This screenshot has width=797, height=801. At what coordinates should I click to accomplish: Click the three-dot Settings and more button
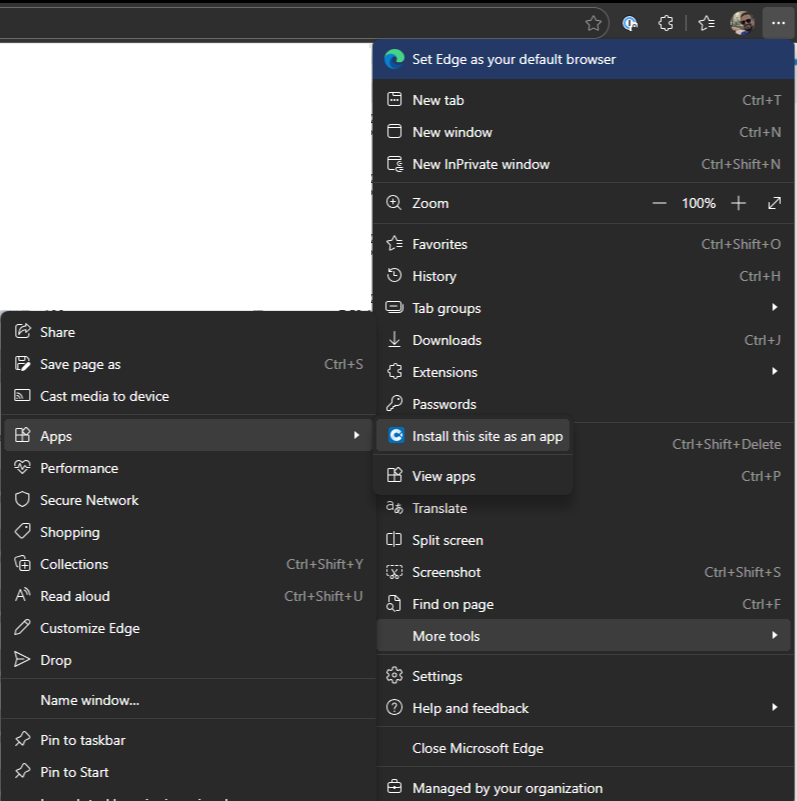tap(778, 23)
